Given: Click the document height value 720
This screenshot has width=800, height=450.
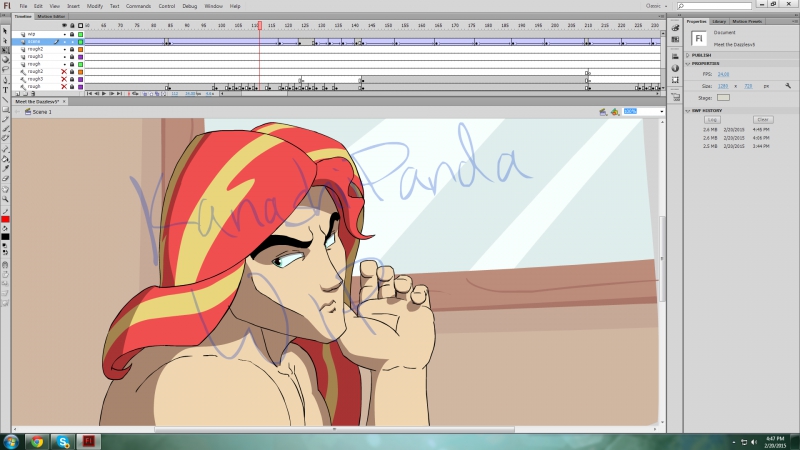Looking at the screenshot, I should tap(748, 86).
